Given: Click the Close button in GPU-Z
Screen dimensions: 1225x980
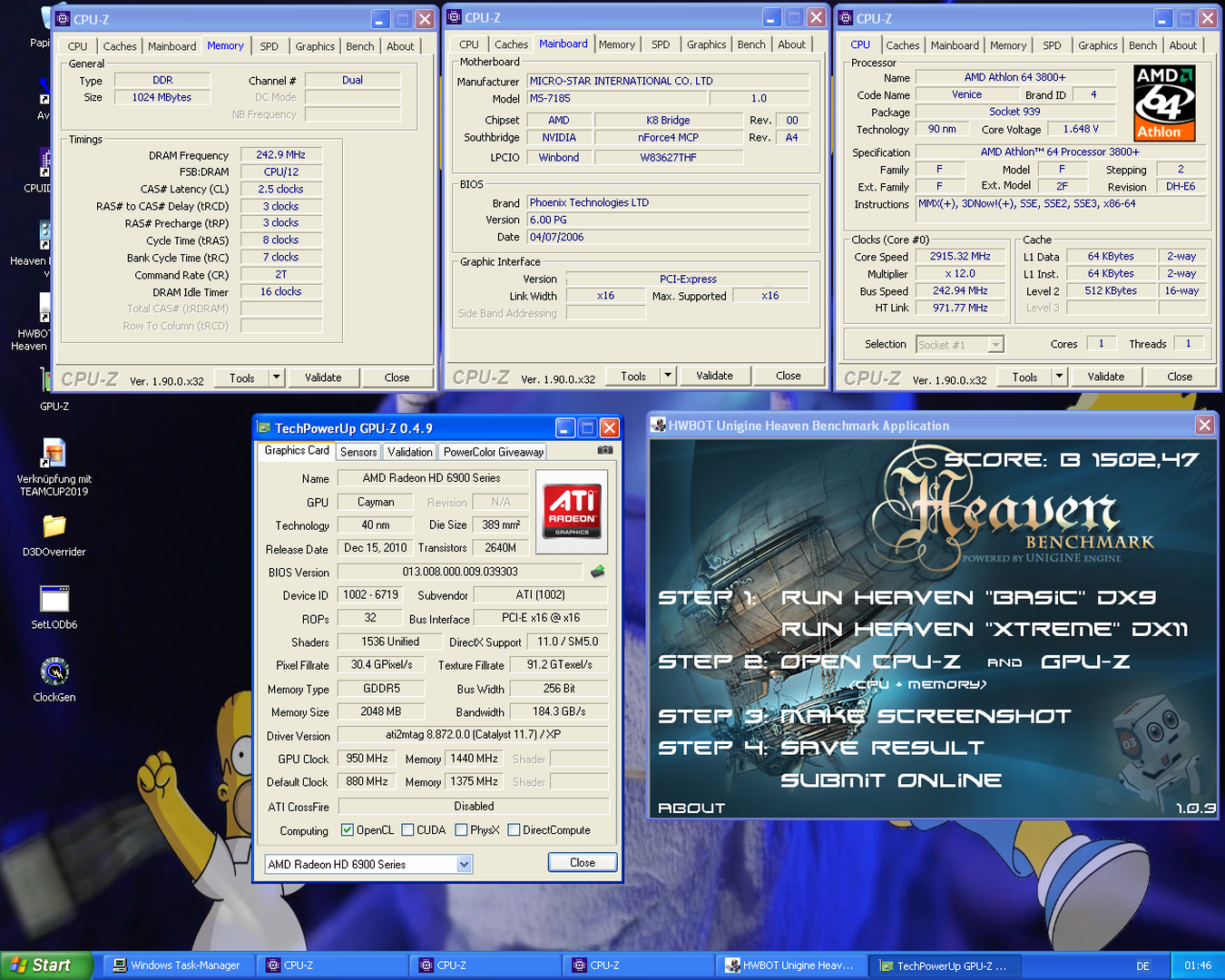Looking at the screenshot, I should [x=583, y=863].
